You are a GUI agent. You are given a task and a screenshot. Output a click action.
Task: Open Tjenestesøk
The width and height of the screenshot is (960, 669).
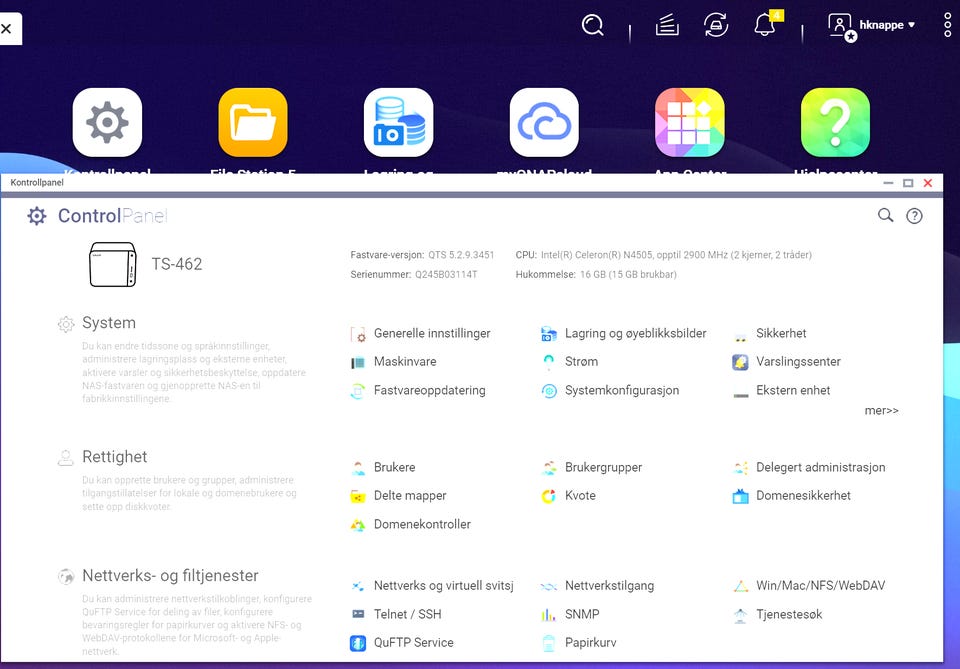pyautogui.click(x=777, y=615)
